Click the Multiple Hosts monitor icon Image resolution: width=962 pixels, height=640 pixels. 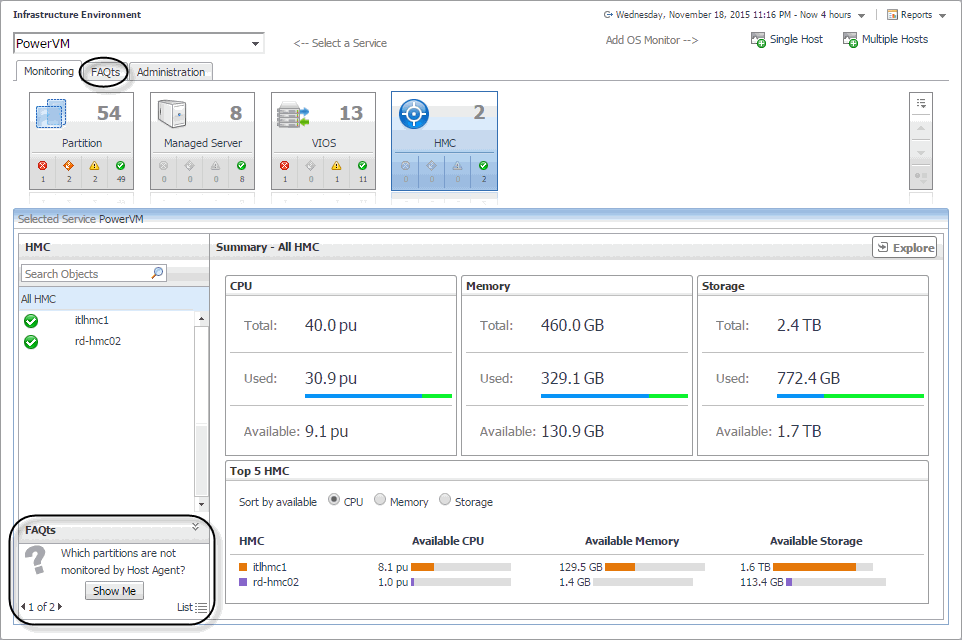point(851,40)
